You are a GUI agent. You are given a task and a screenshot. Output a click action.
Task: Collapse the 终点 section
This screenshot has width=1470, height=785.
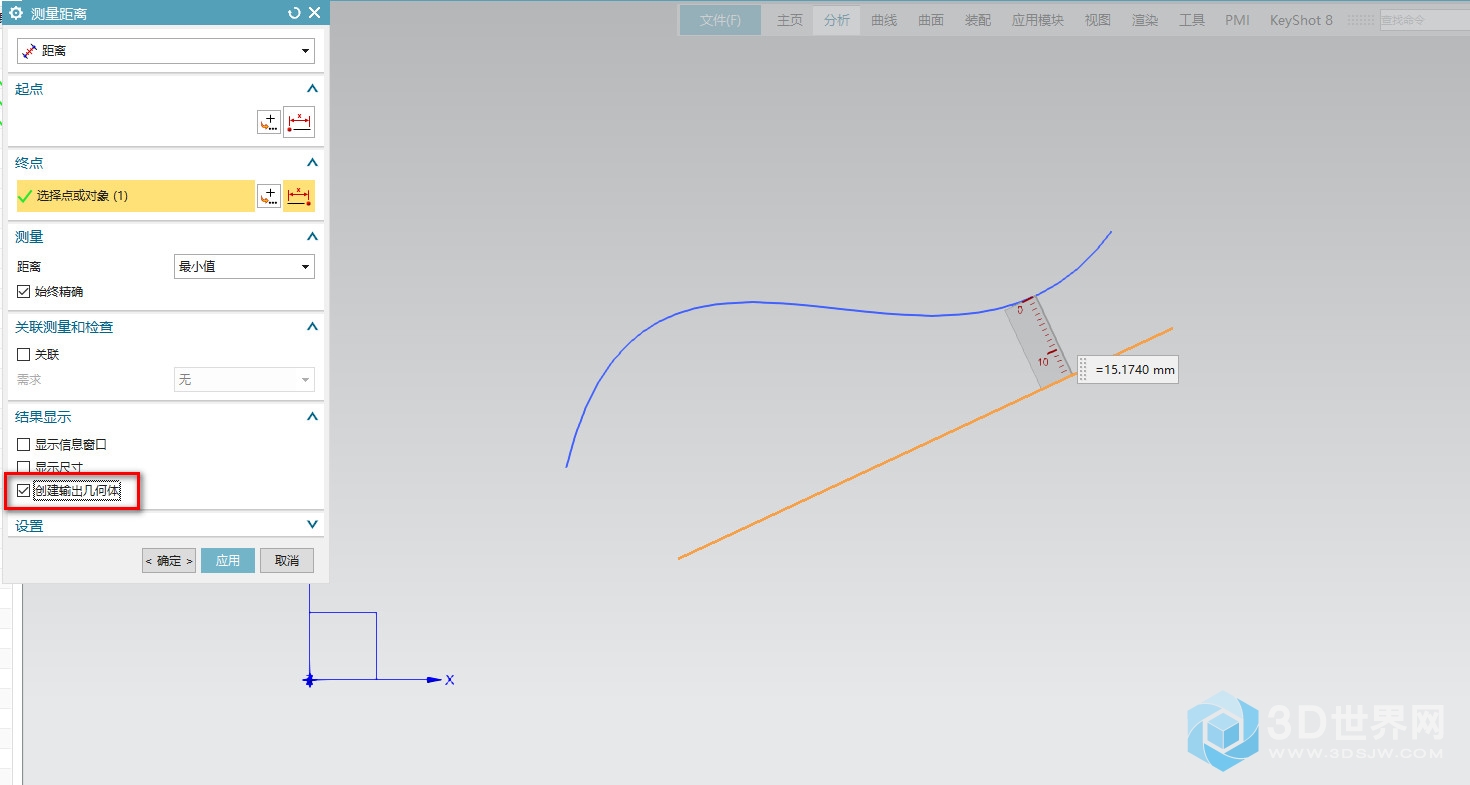coord(312,163)
